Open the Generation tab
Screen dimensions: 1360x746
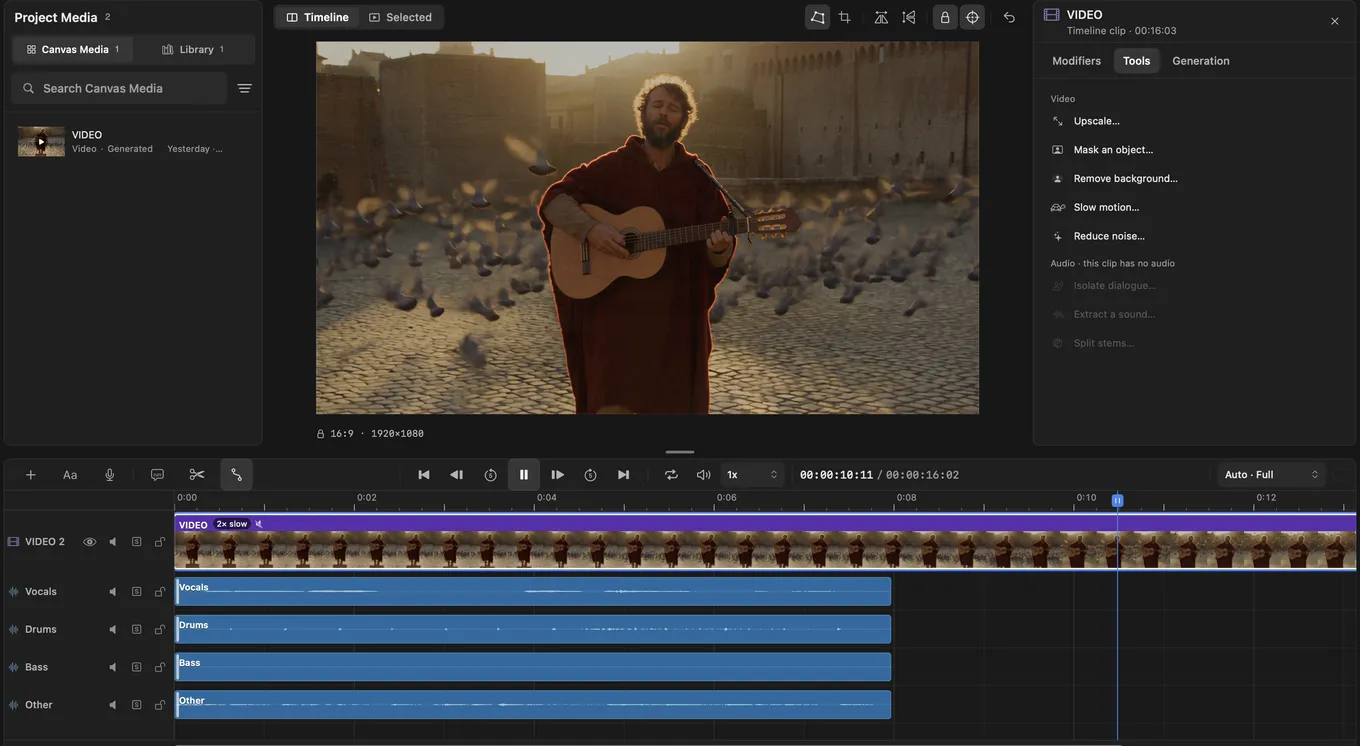[1201, 61]
